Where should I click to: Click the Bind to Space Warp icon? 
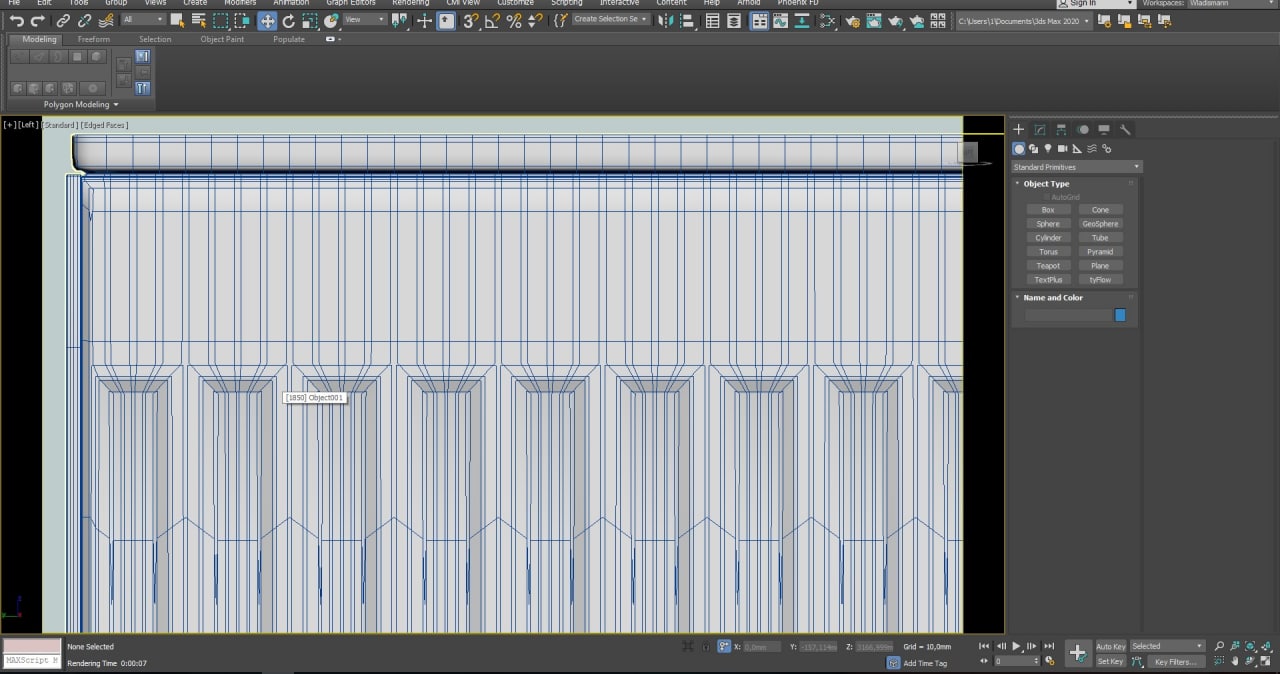[x=106, y=21]
